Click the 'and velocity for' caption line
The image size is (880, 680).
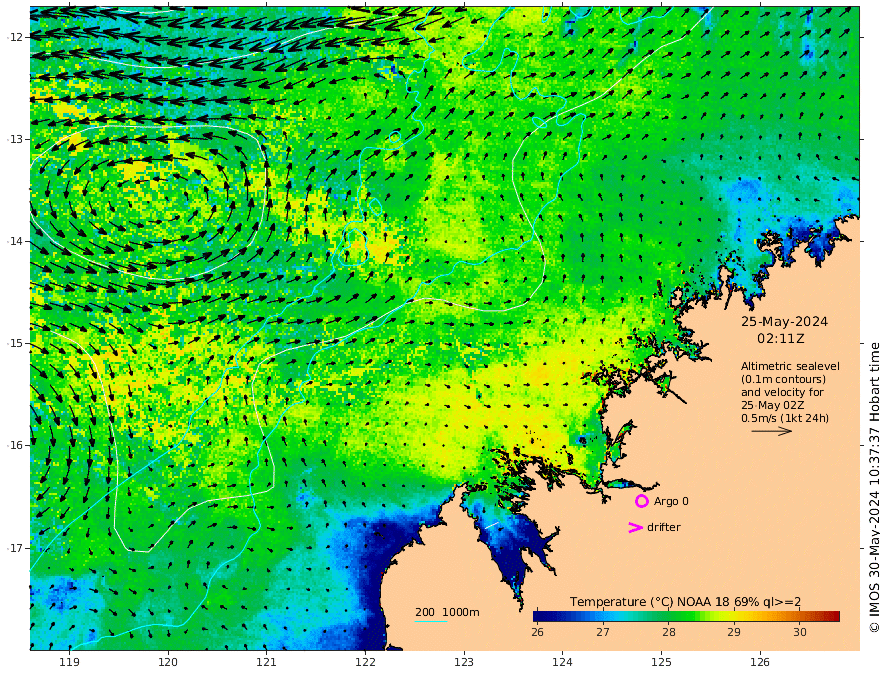782,392
